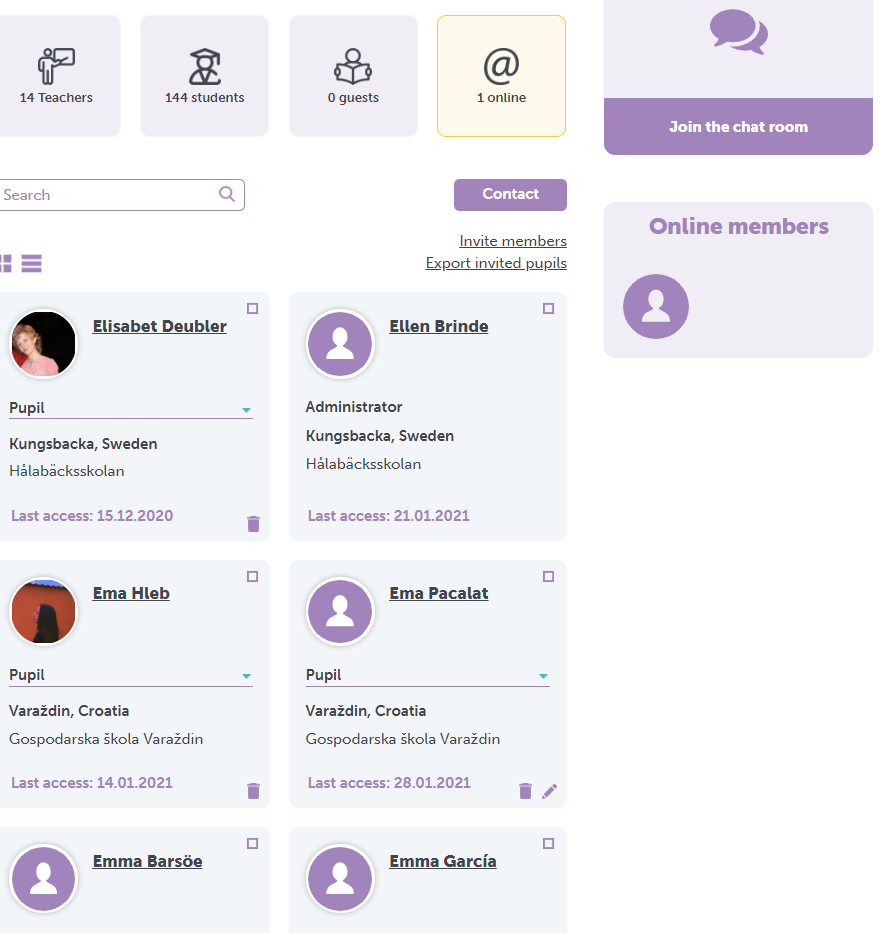Tick the checkbox on Ellen Brinde's card

[549, 308]
